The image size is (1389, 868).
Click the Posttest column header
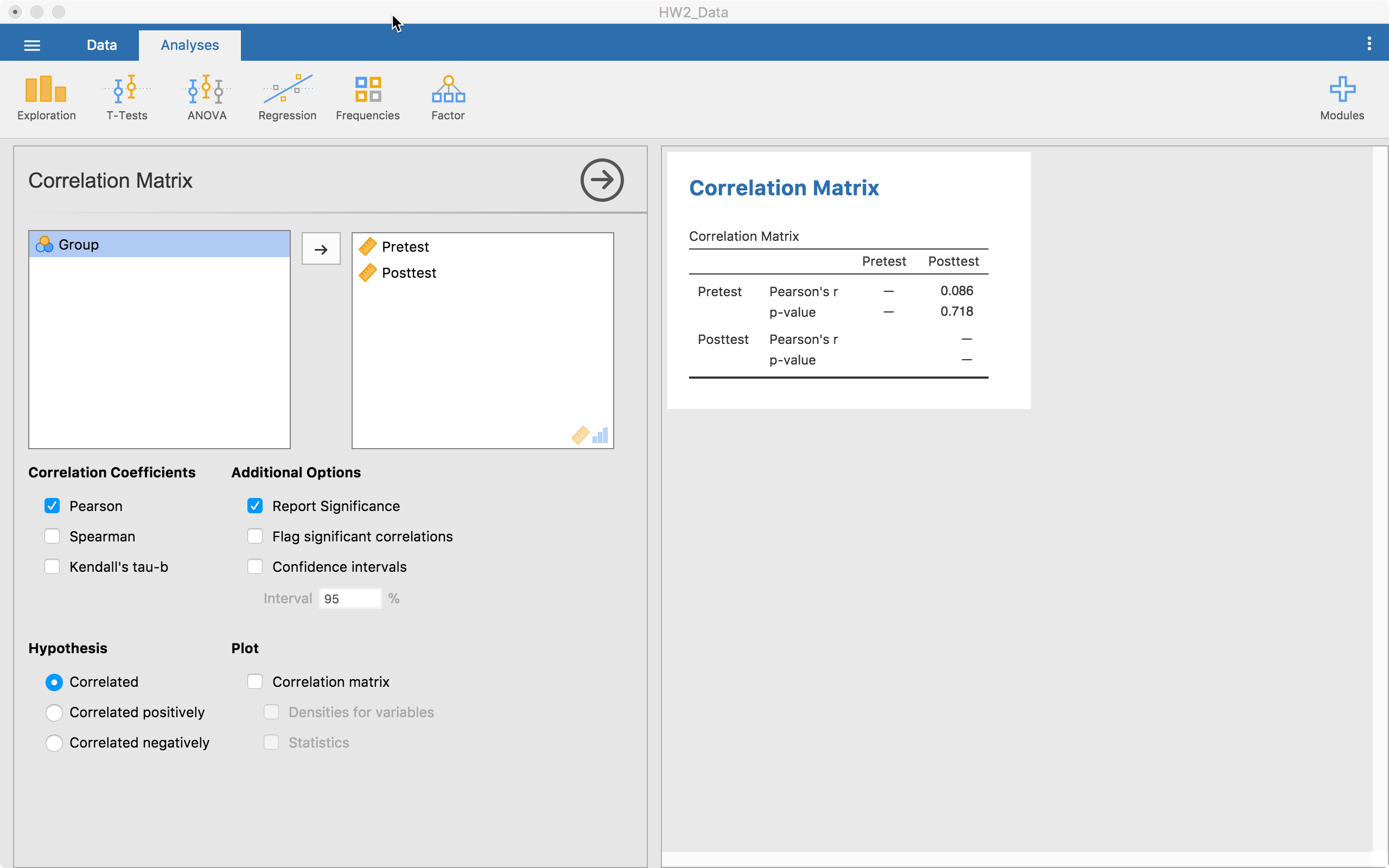[953, 261]
